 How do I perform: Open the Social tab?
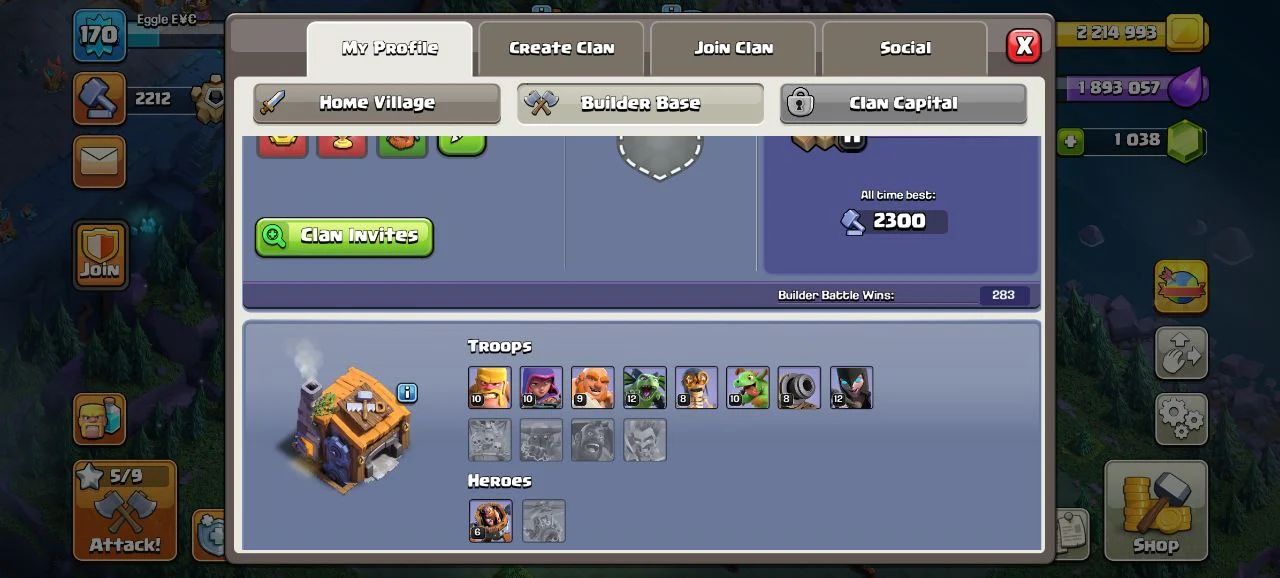905,48
